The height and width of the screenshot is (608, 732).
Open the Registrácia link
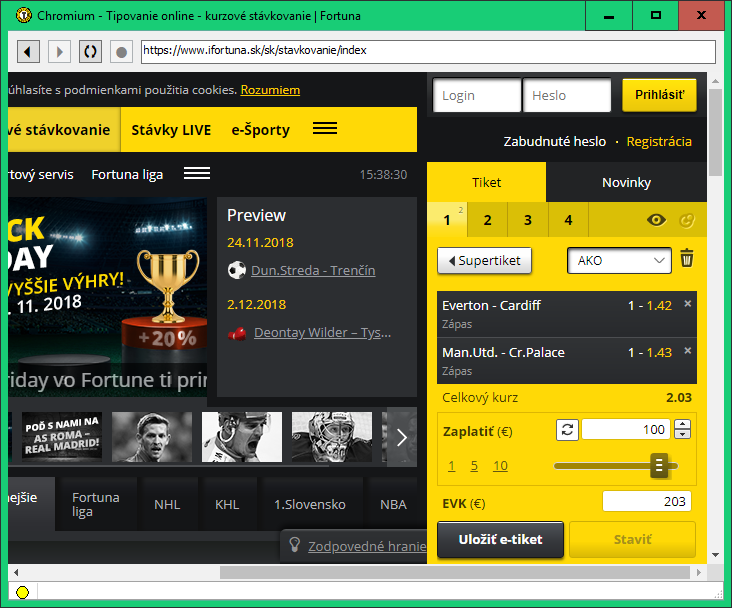659,141
